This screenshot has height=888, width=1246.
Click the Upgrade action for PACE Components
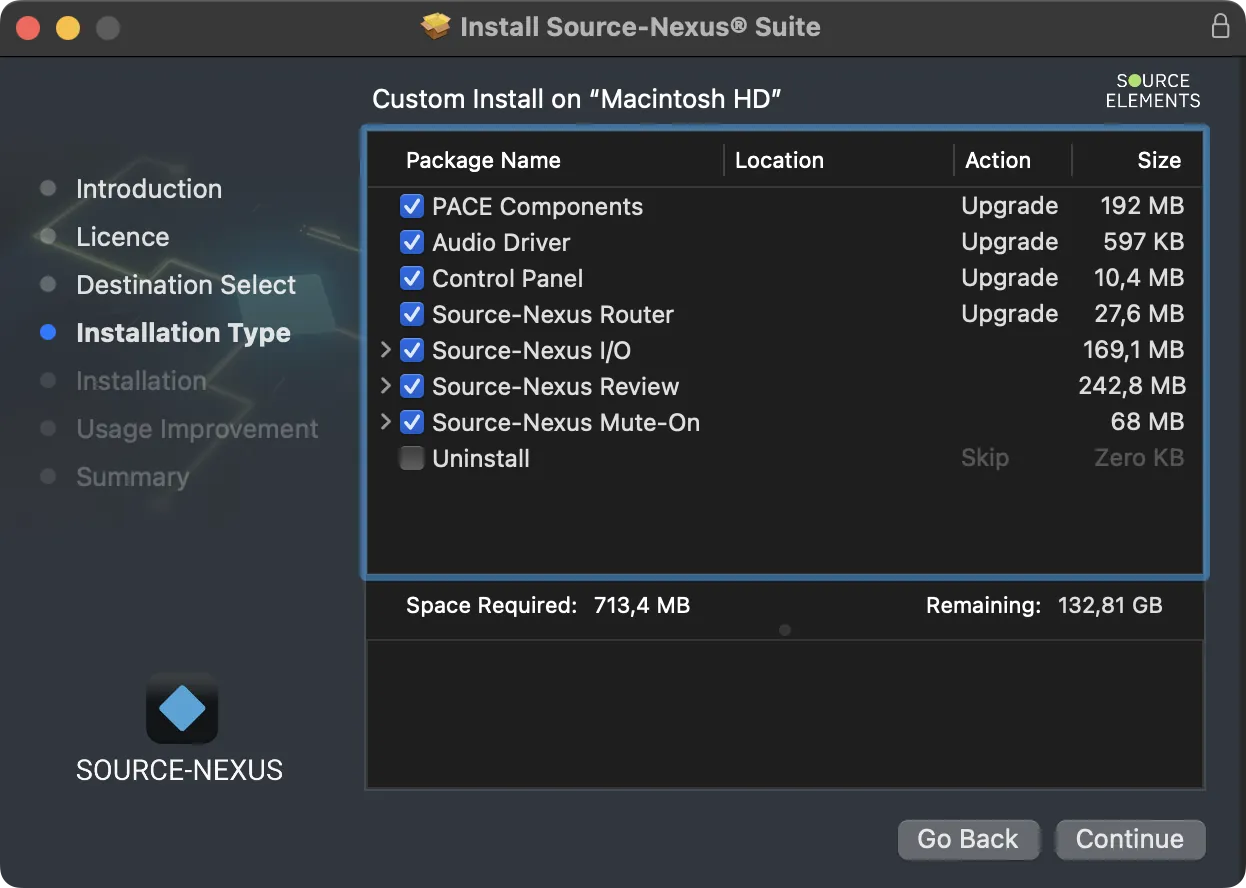tap(1009, 207)
